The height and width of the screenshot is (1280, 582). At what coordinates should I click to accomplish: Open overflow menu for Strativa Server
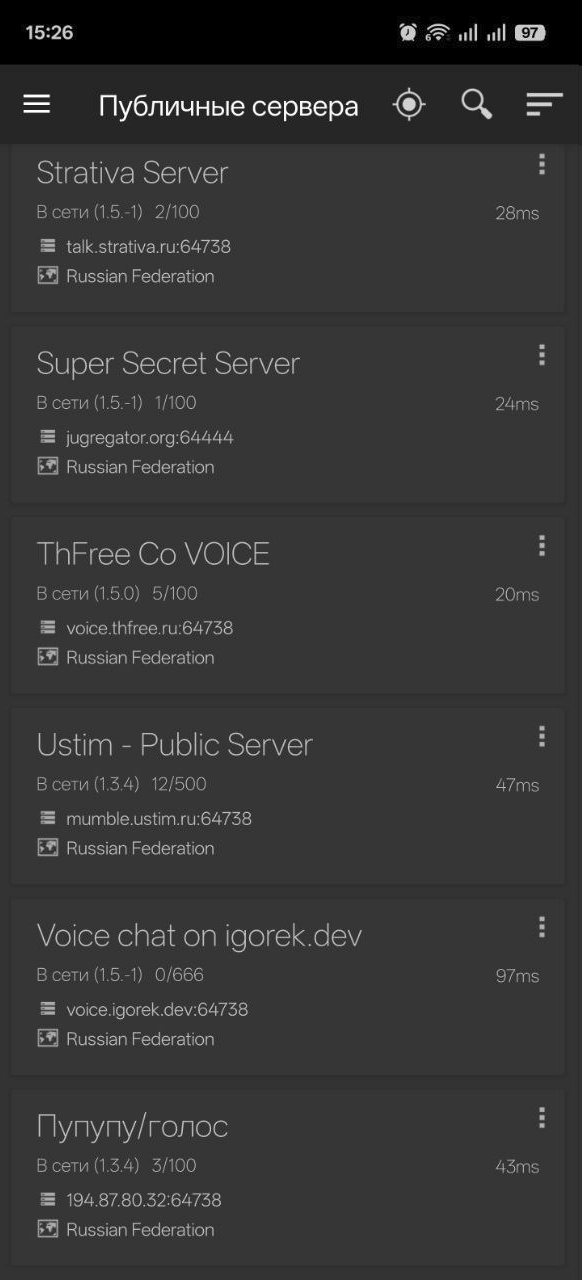(x=541, y=164)
